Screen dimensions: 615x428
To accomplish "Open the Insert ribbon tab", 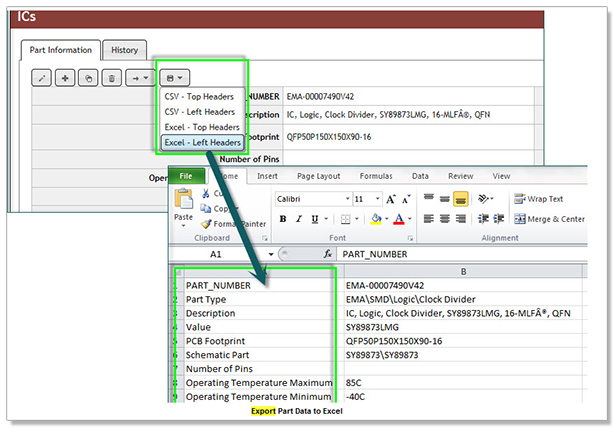I will (x=267, y=176).
